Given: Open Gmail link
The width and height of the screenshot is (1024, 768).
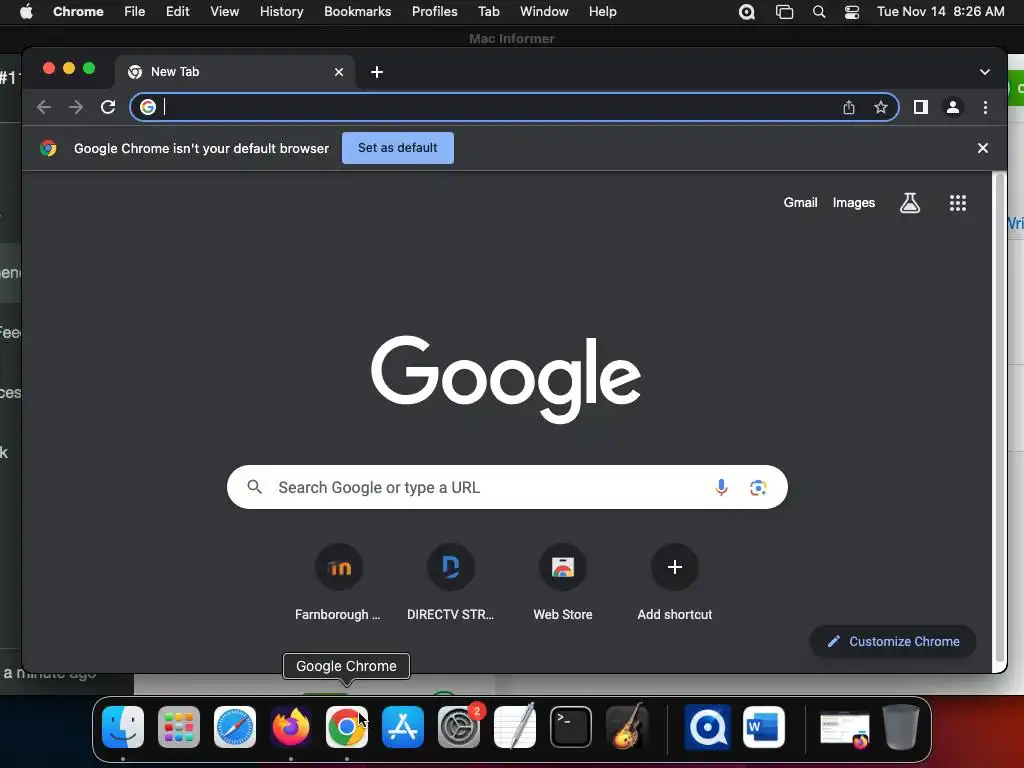Looking at the screenshot, I should click(800, 202).
